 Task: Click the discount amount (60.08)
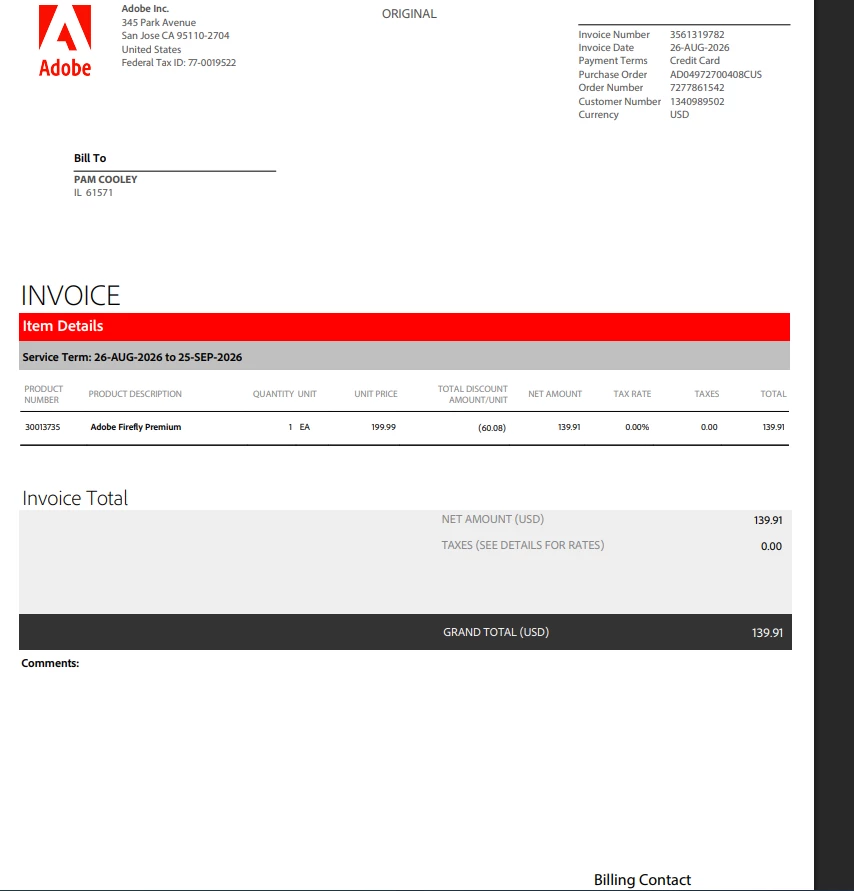491,427
